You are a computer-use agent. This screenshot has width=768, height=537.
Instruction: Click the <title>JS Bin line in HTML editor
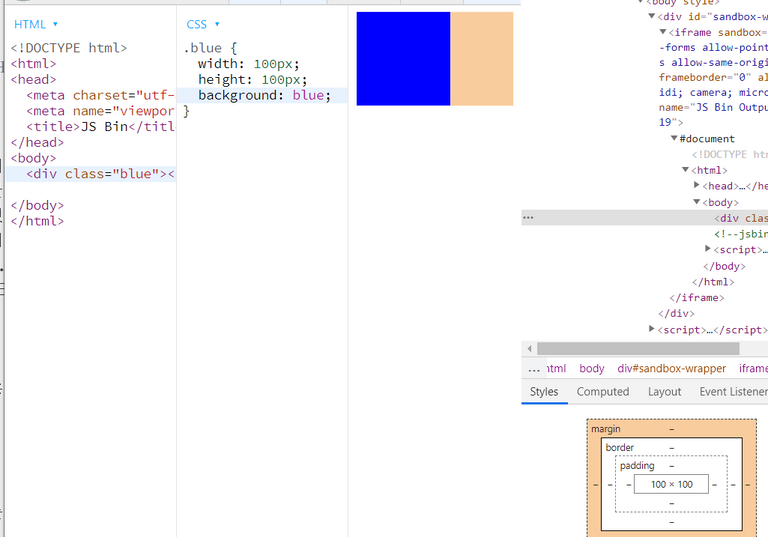(100, 127)
